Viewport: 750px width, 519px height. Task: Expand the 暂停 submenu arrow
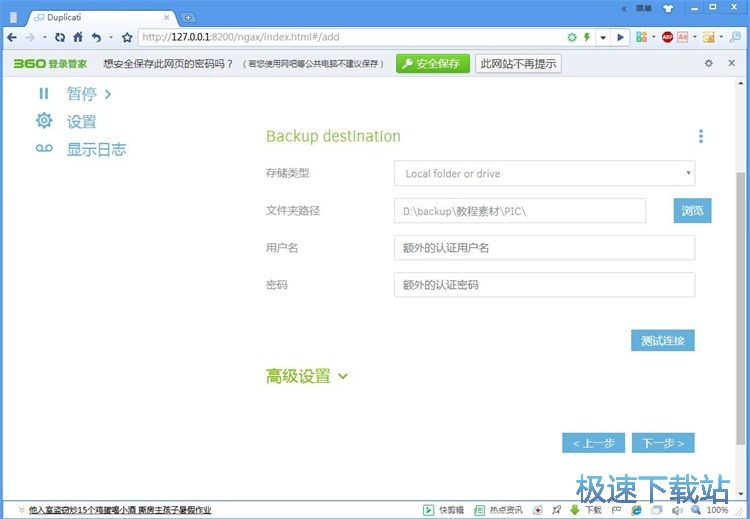[x=108, y=94]
